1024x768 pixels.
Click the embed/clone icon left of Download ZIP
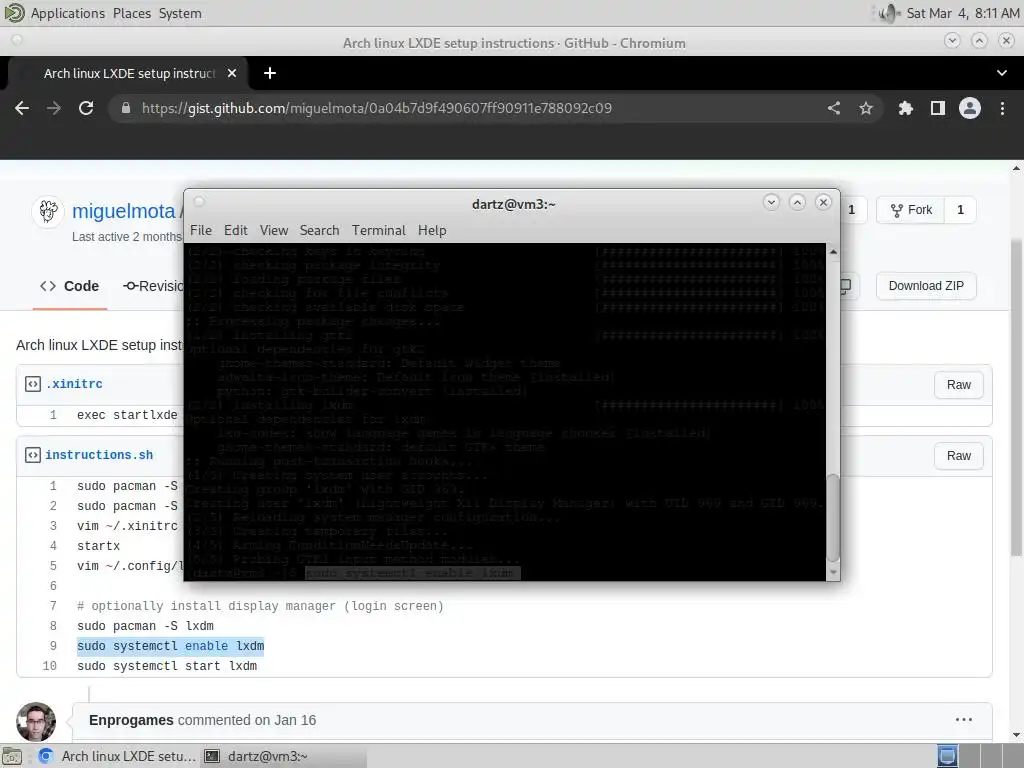845,286
